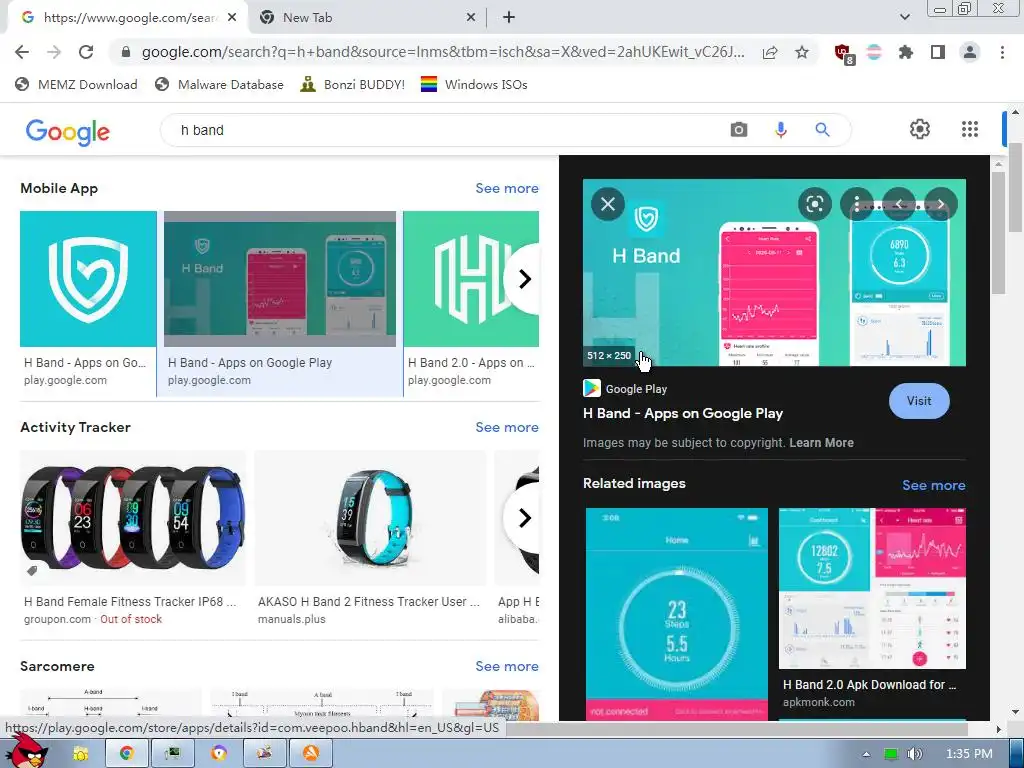The width and height of the screenshot is (1024, 768).
Task: Go back to the previous page
Action: click(x=22, y=52)
